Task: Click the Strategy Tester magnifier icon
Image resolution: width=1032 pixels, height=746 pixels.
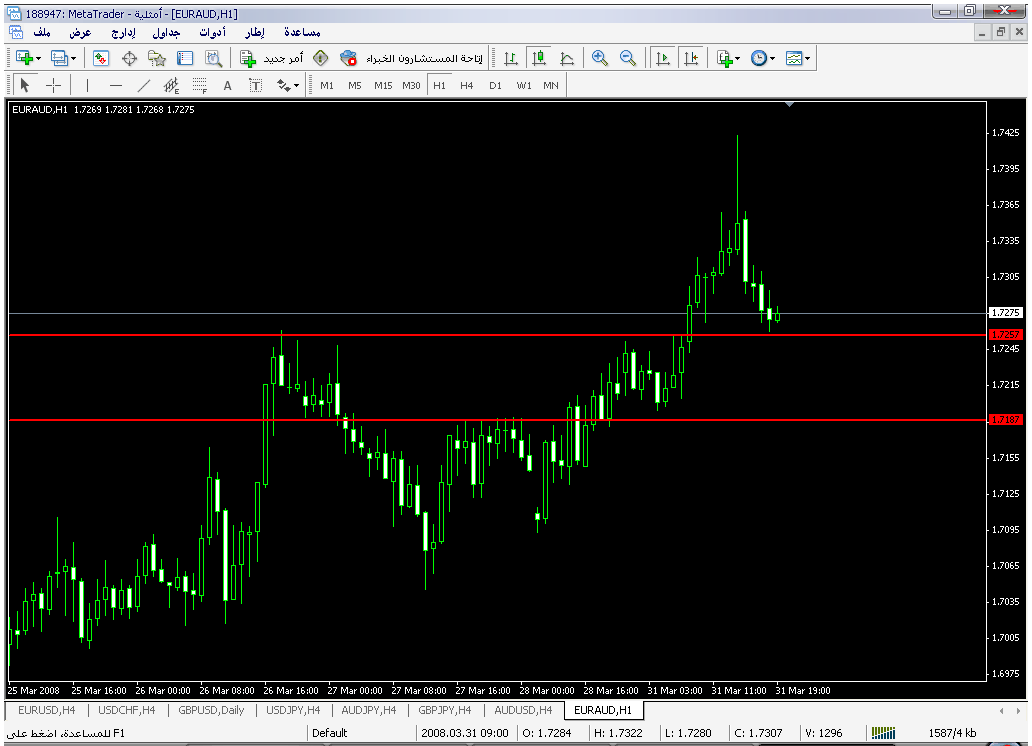Action: click(213, 59)
